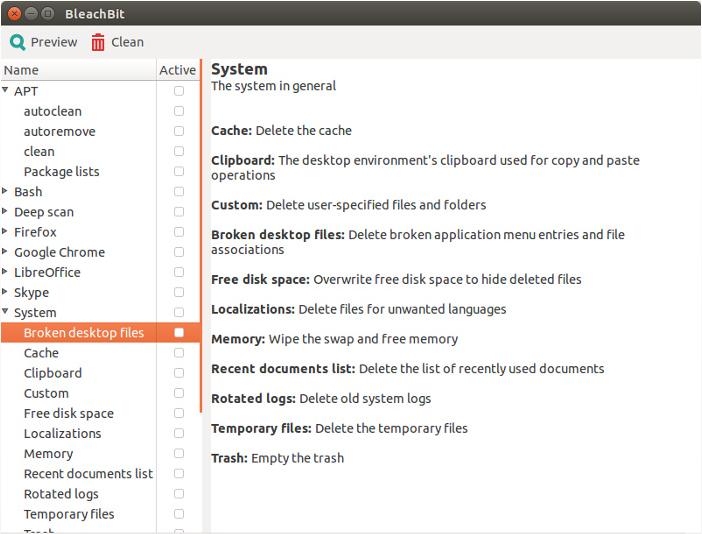Click the Name column header
702x534 pixels.
pos(78,70)
